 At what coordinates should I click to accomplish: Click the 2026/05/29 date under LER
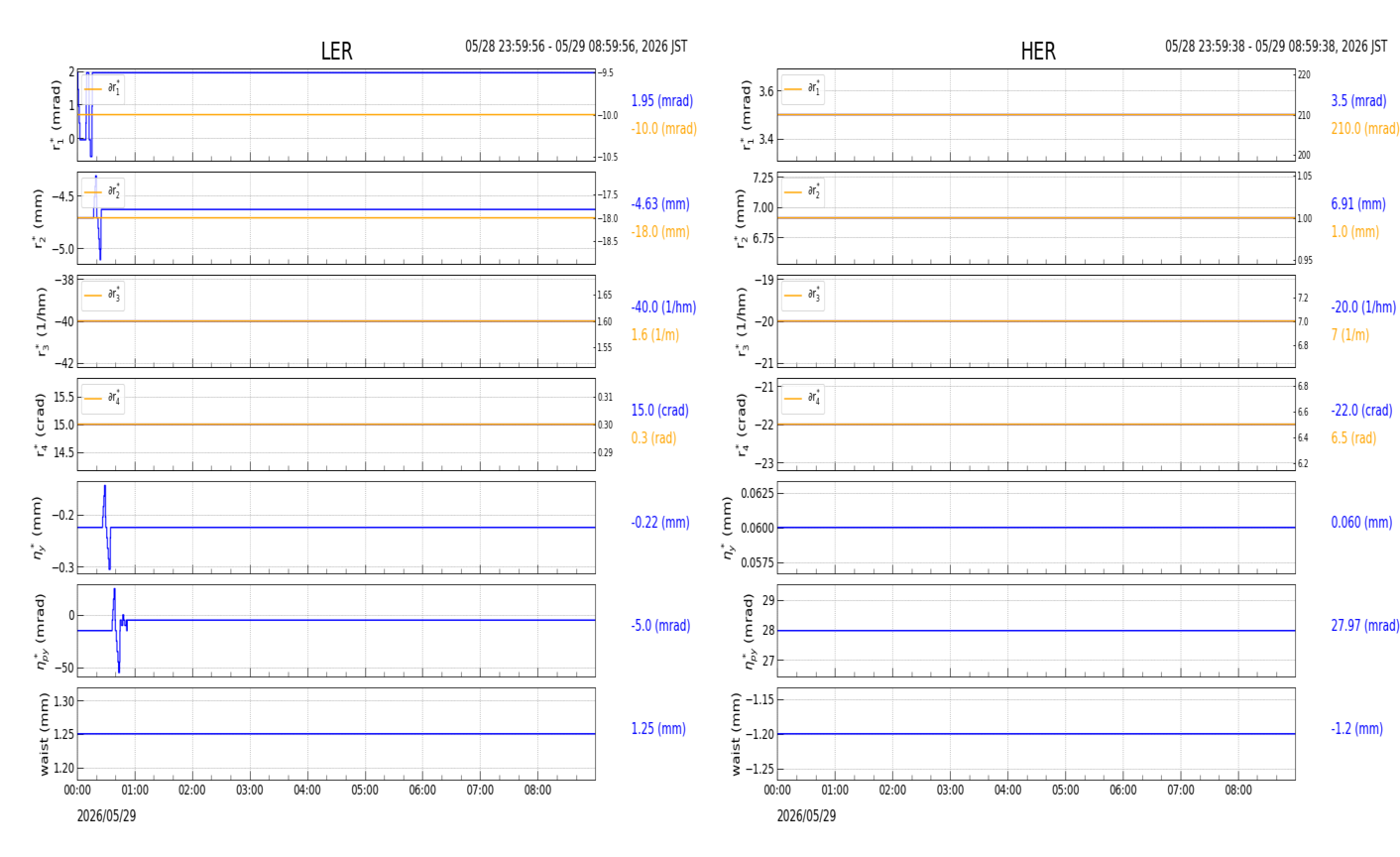[106, 816]
